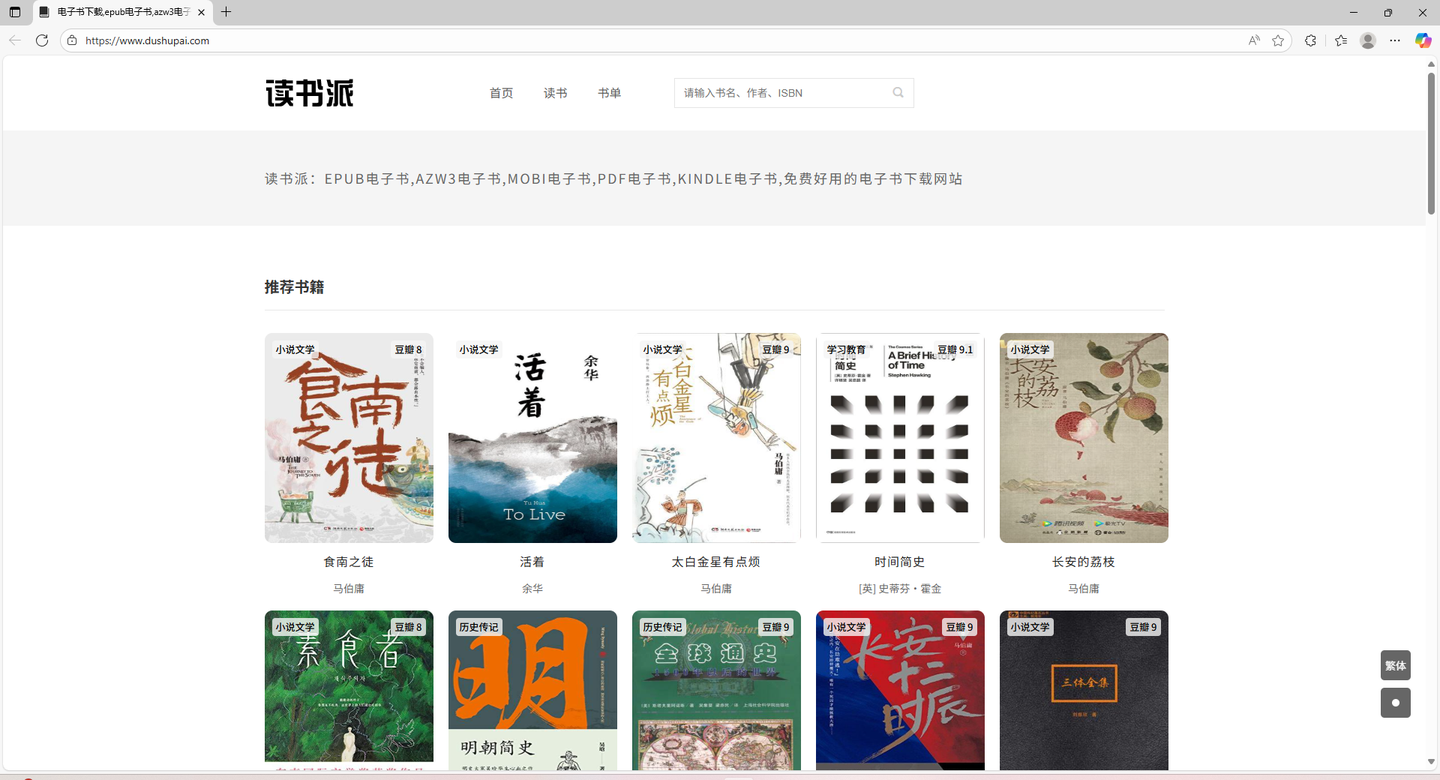This screenshot has width=1440, height=780.
Task: Click the 推荐书籍 section heading
Action: pyautogui.click(x=294, y=287)
